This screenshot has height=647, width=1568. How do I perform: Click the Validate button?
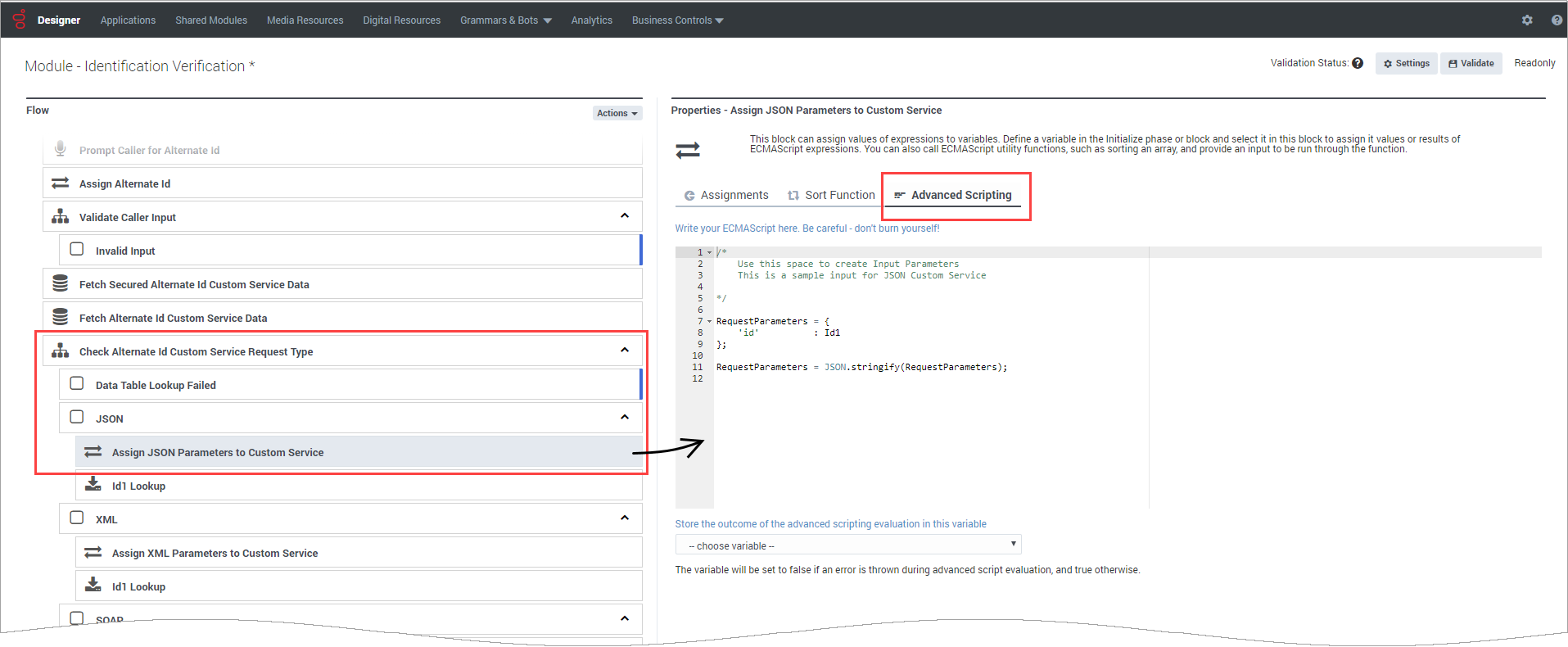tap(1471, 63)
